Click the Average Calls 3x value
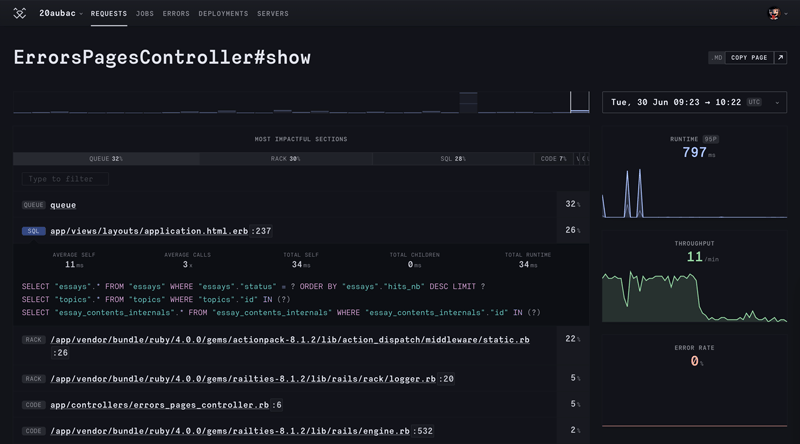800x444 pixels. (x=187, y=264)
